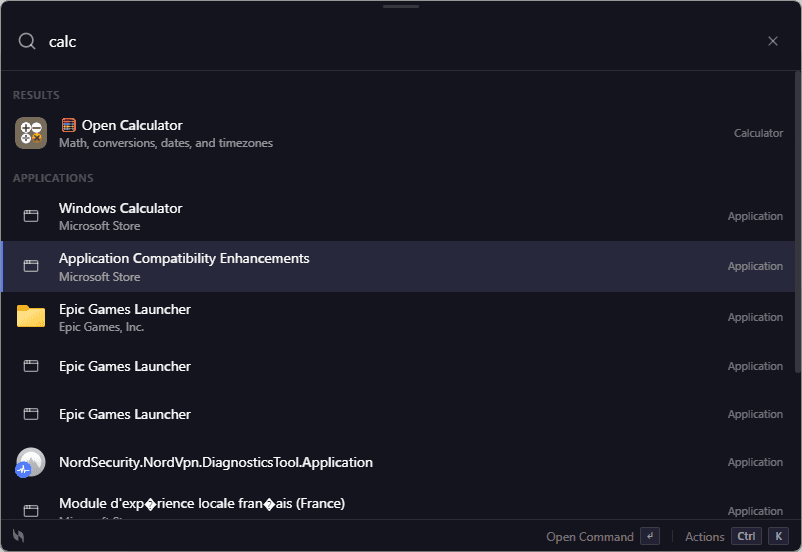Click the Raycast-style logo in the footer
The height and width of the screenshot is (552, 802).
pos(18,536)
